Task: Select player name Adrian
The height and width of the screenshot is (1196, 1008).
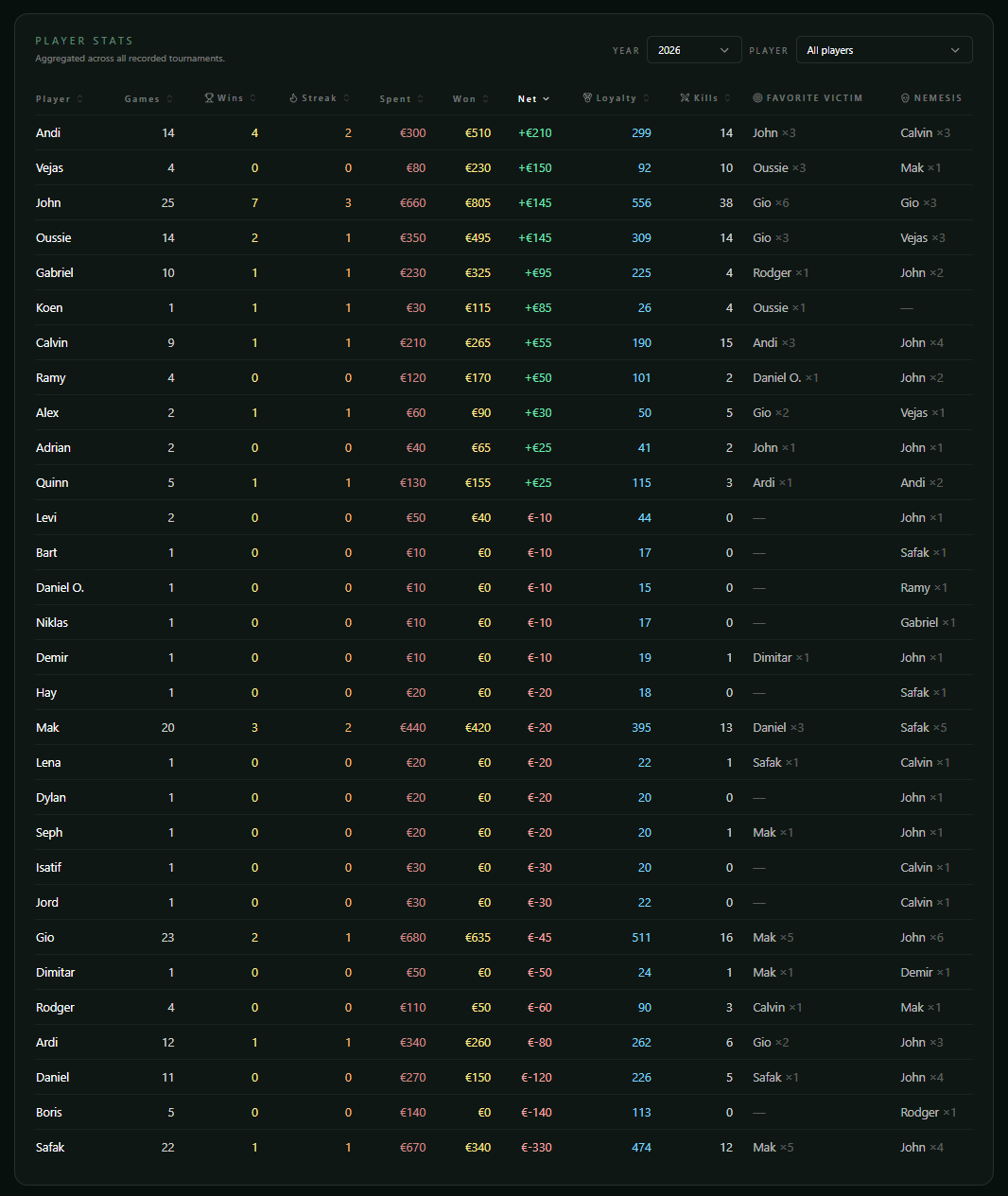Action: (x=53, y=448)
